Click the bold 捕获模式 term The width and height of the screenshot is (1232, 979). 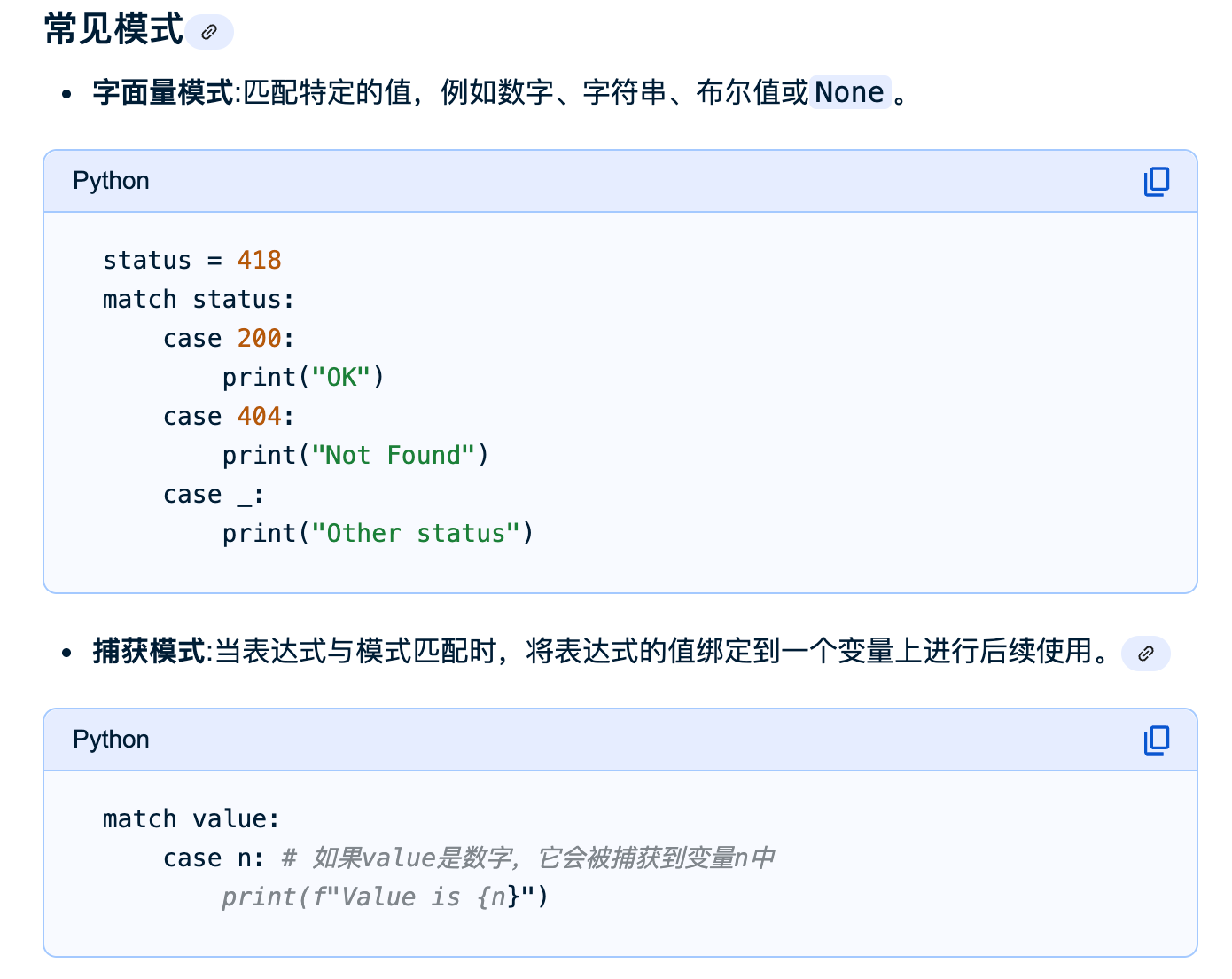pos(149,651)
